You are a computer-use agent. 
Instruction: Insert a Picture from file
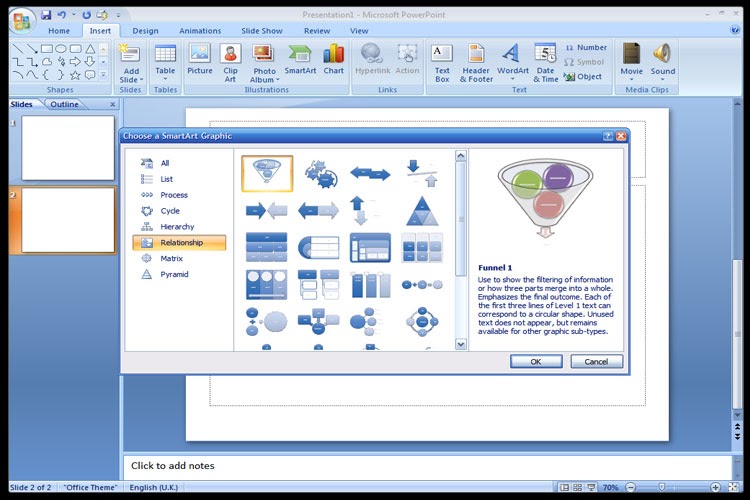199,59
